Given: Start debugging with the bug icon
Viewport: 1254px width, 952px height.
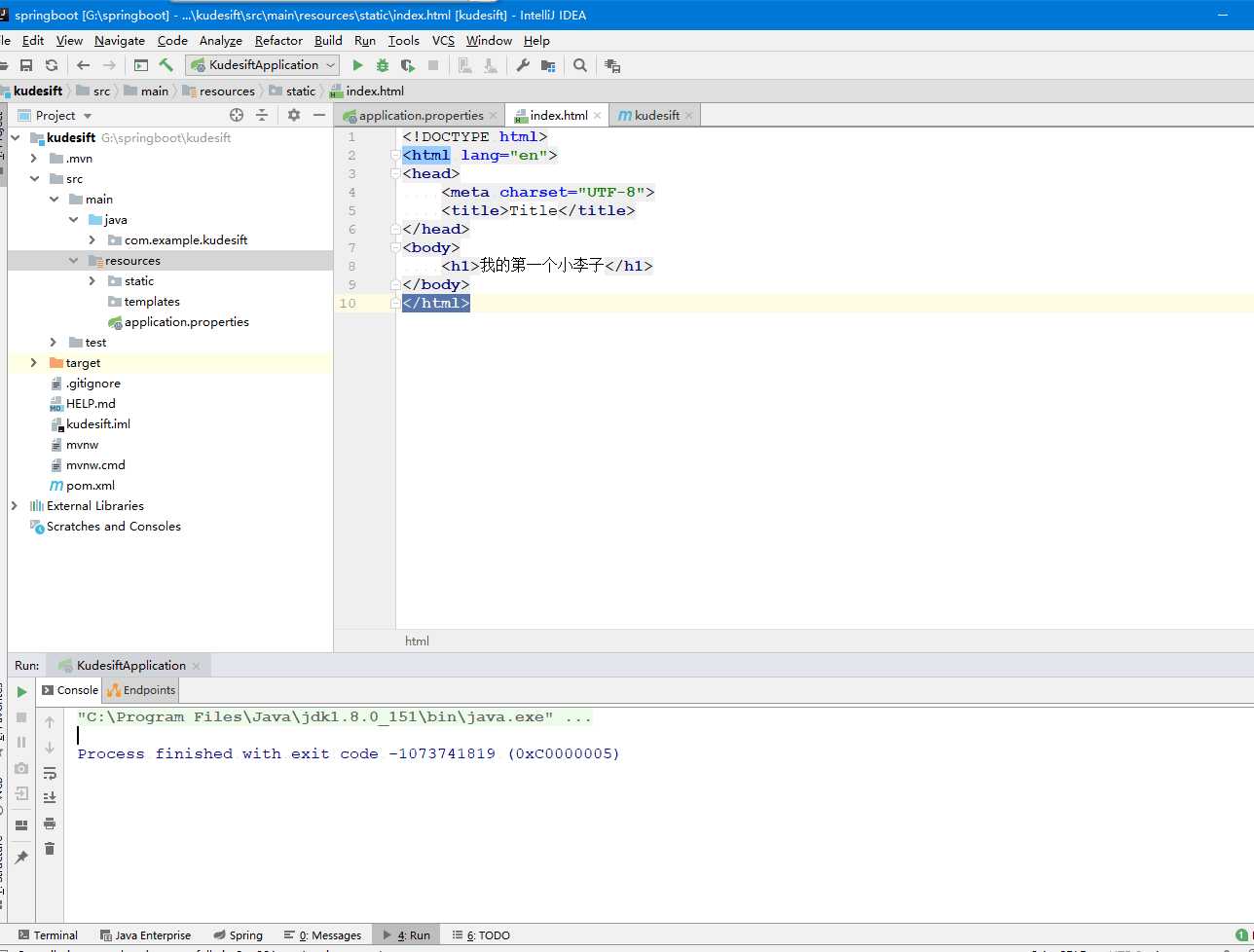Looking at the screenshot, I should coord(383,65).
